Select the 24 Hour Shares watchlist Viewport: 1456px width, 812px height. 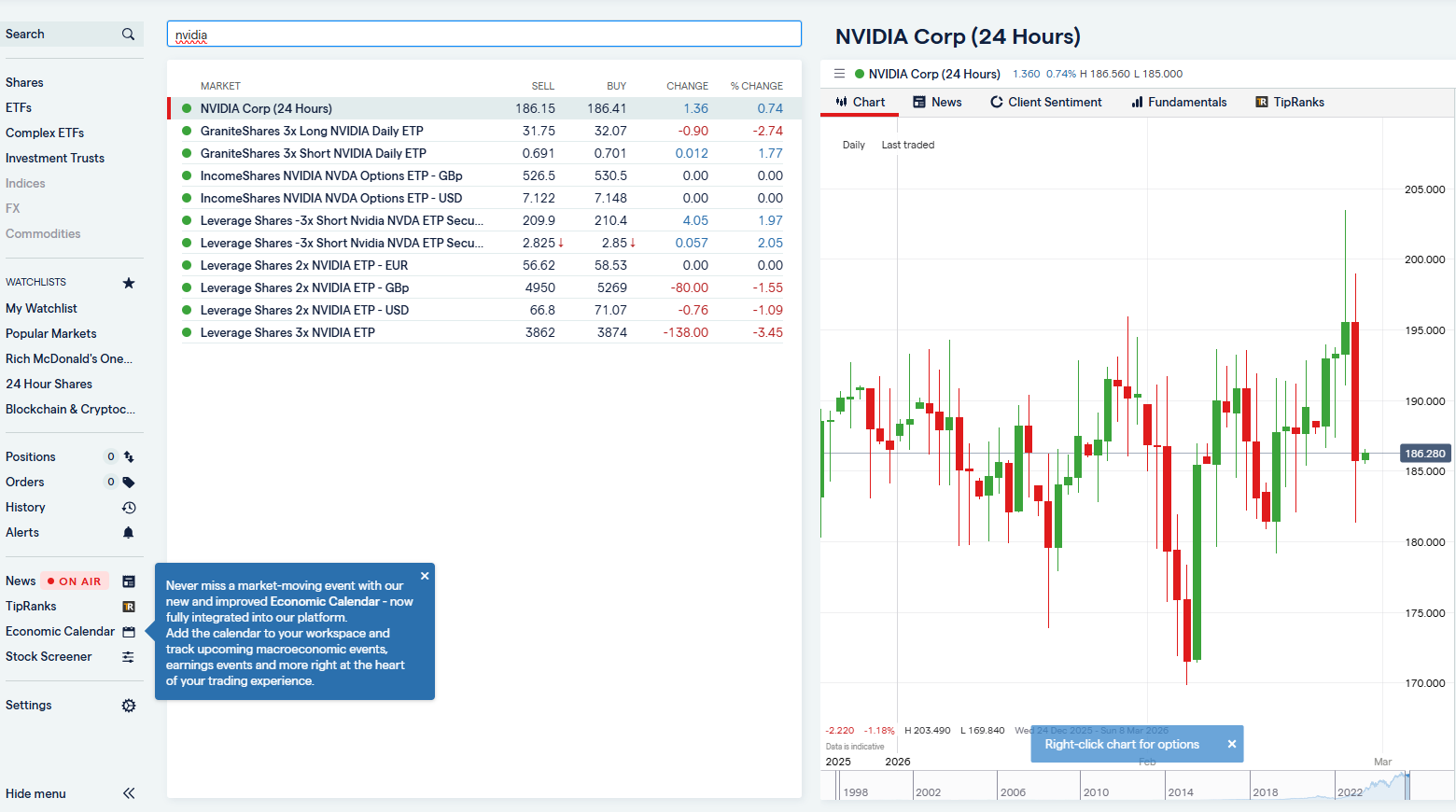(x=49, y=384)
